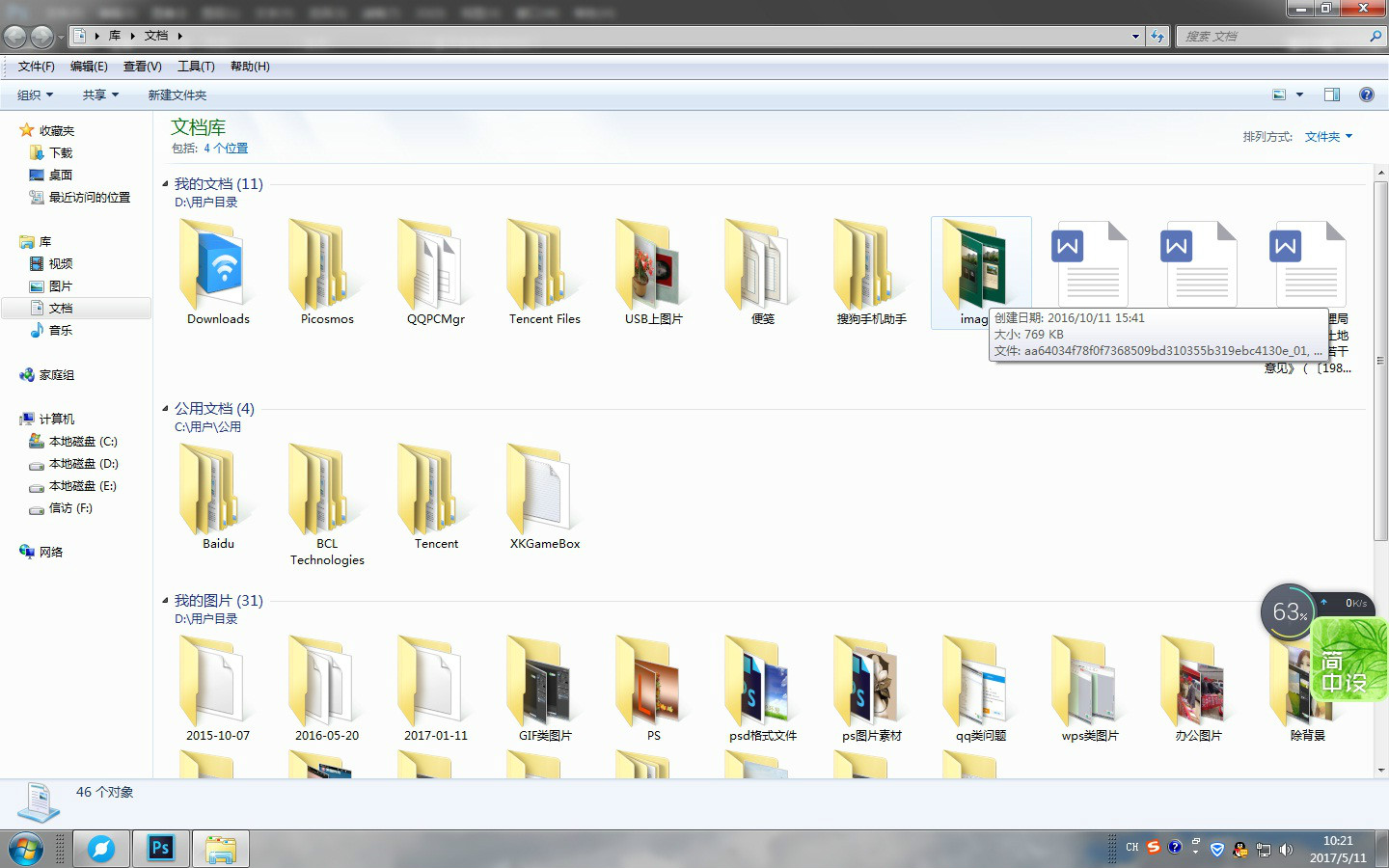Open the 工具(T) menu
The image size is (1389, 868).
(x=196, y=67)
